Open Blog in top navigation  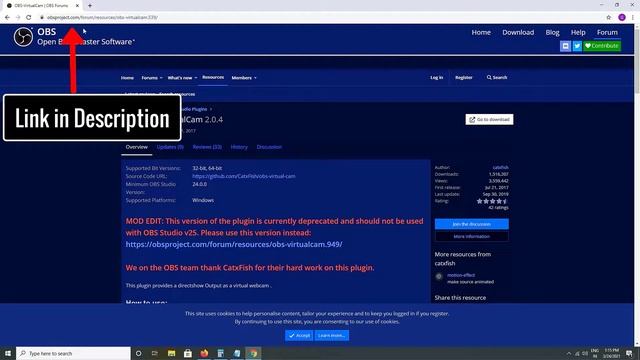(x=552, y=32)
